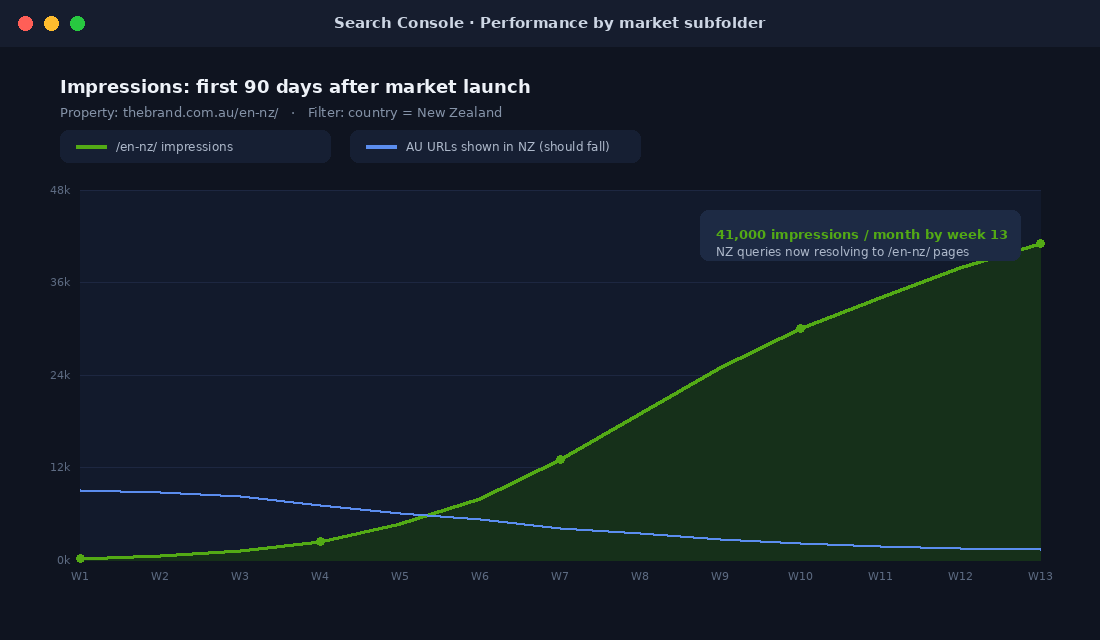Click the 48k y-axis label
This screenshot has height=640, width=1100.
pos(60,190)
